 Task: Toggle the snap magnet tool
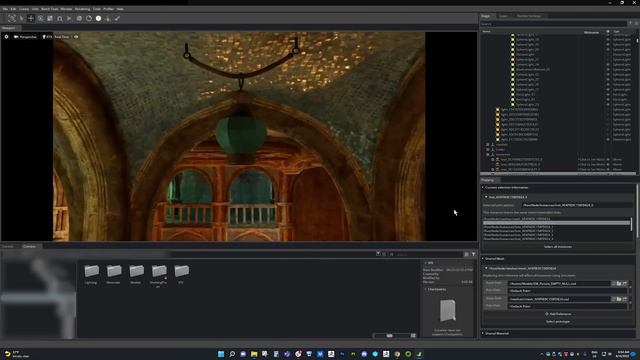pos(60,18)
